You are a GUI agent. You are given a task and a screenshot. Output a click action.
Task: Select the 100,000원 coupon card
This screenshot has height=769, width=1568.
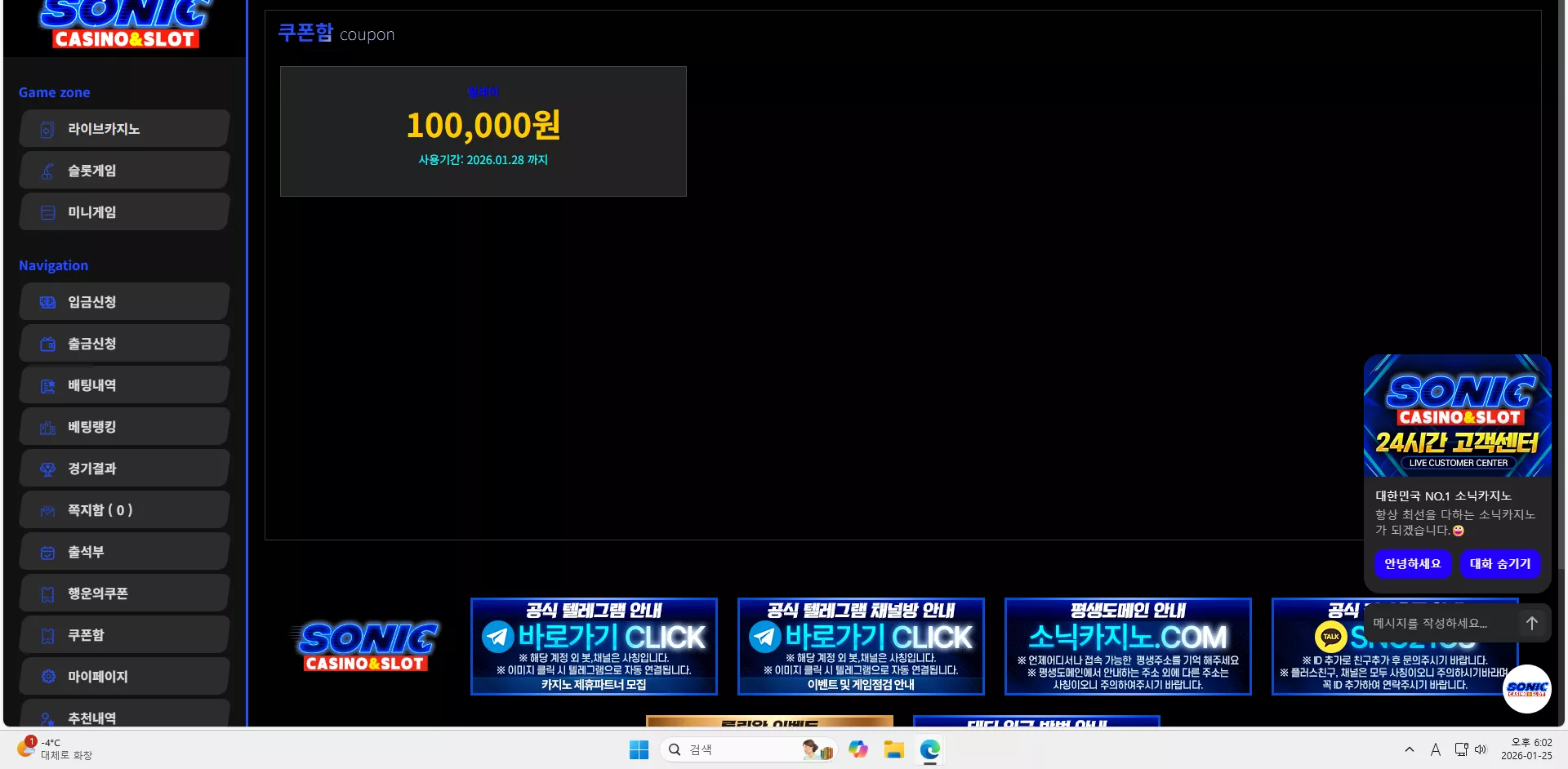coord(483,131)
